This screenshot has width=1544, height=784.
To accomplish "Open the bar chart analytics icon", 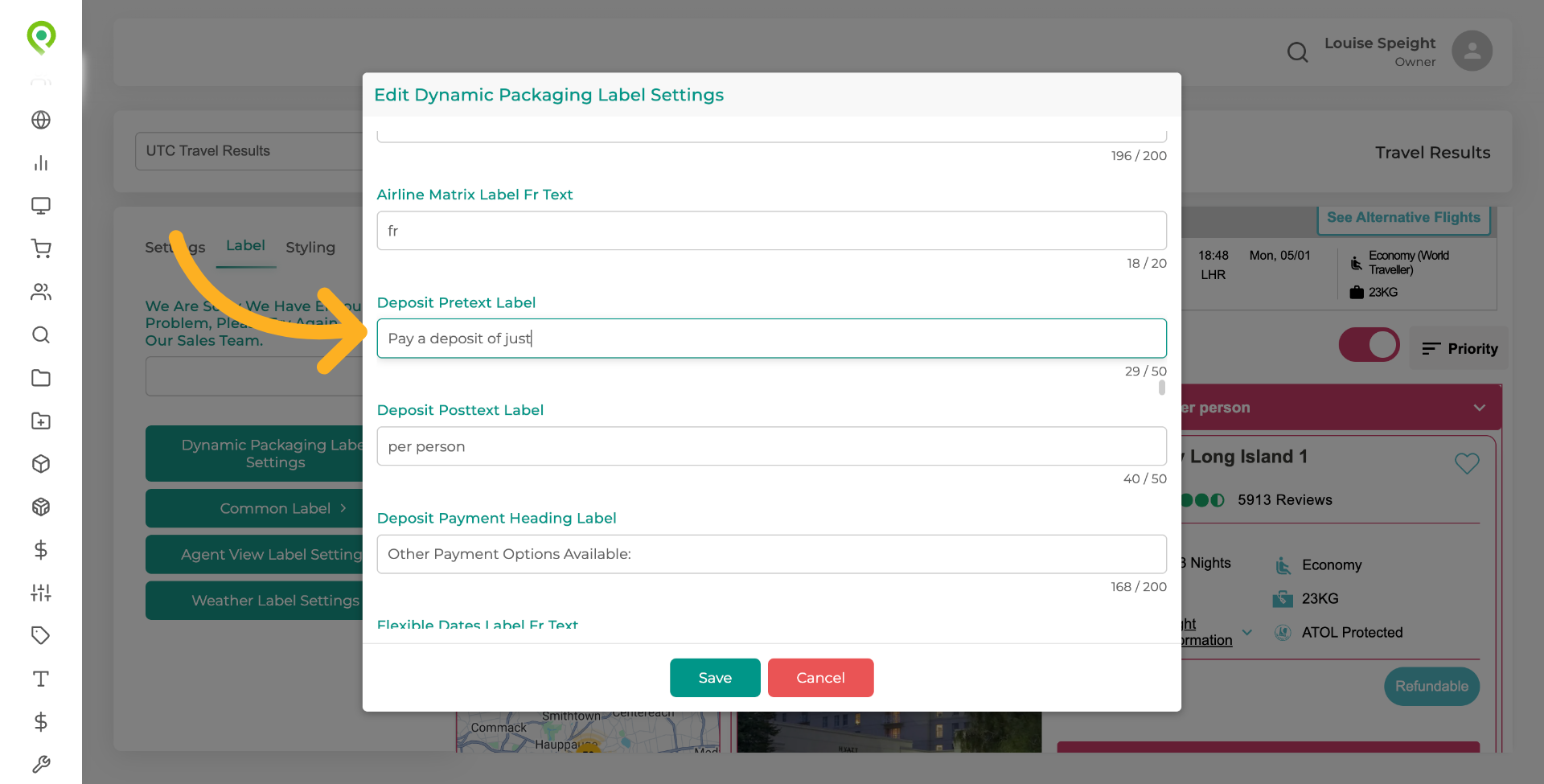I will (x=41, y=163).
